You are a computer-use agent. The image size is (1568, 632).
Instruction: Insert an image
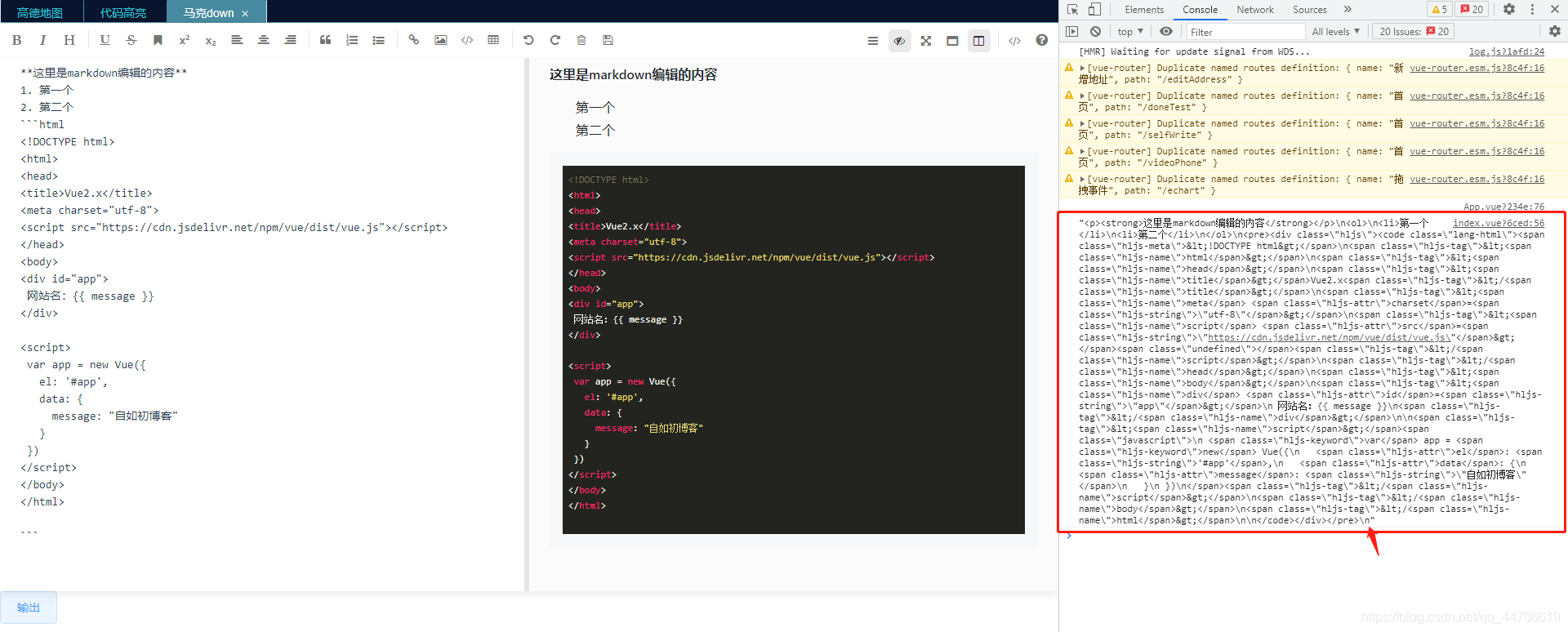pos(440,40)
